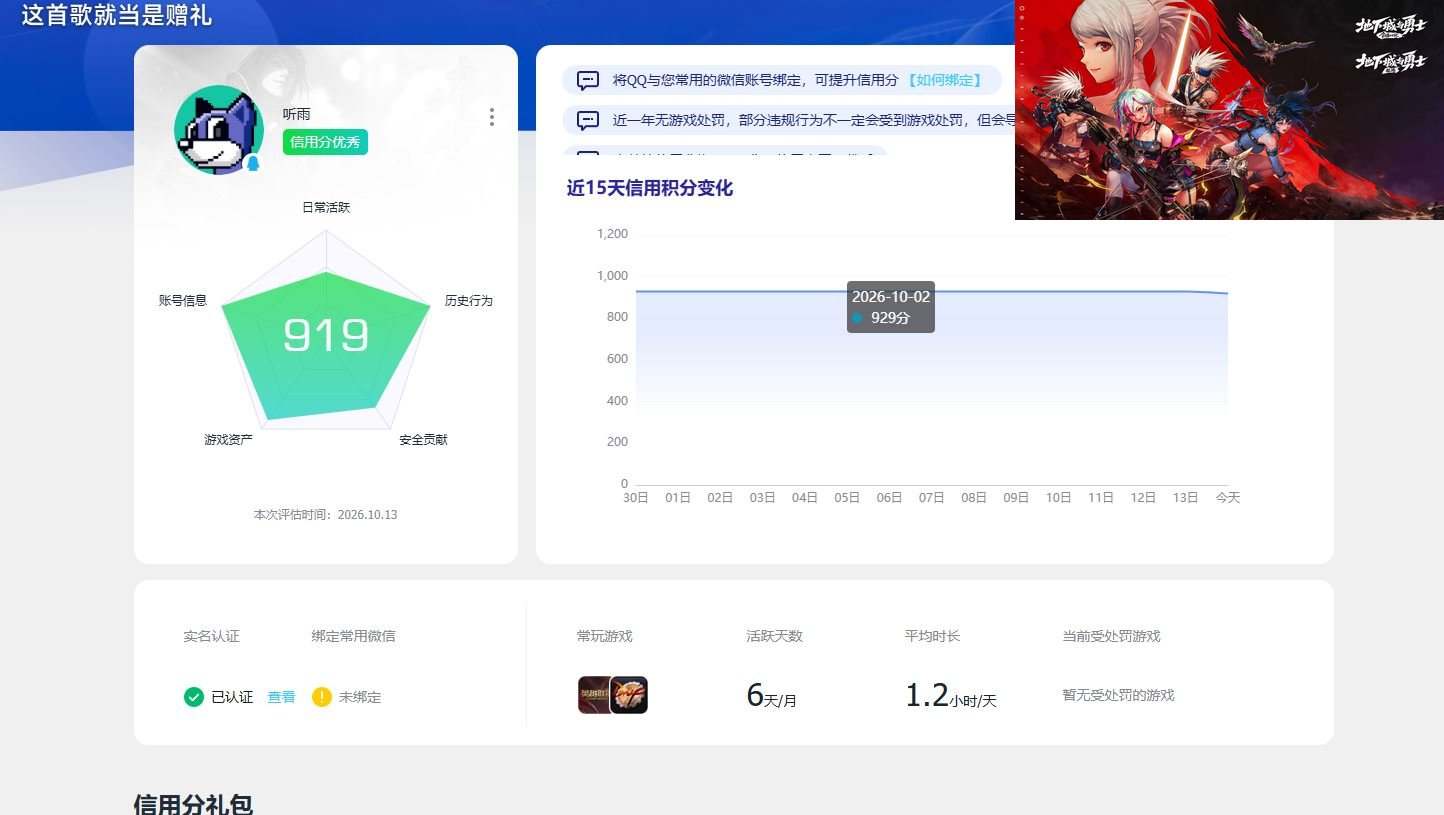Click the 929分 tooltip value
Image resolution: width=1444 pixels, height=815 pixels.
pyautogui.click(x=890, y=318)
